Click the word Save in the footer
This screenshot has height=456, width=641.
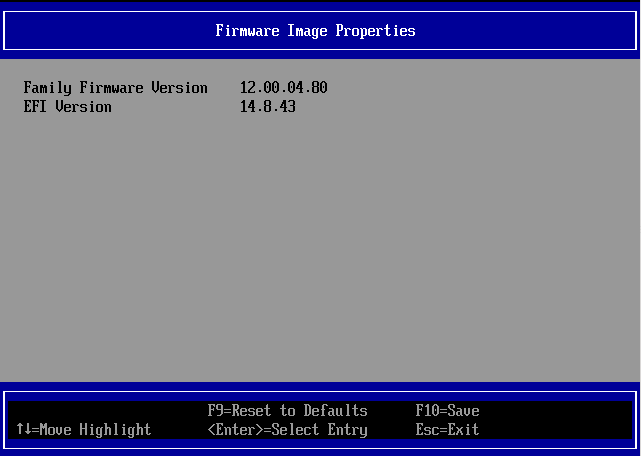coord(463,411)
